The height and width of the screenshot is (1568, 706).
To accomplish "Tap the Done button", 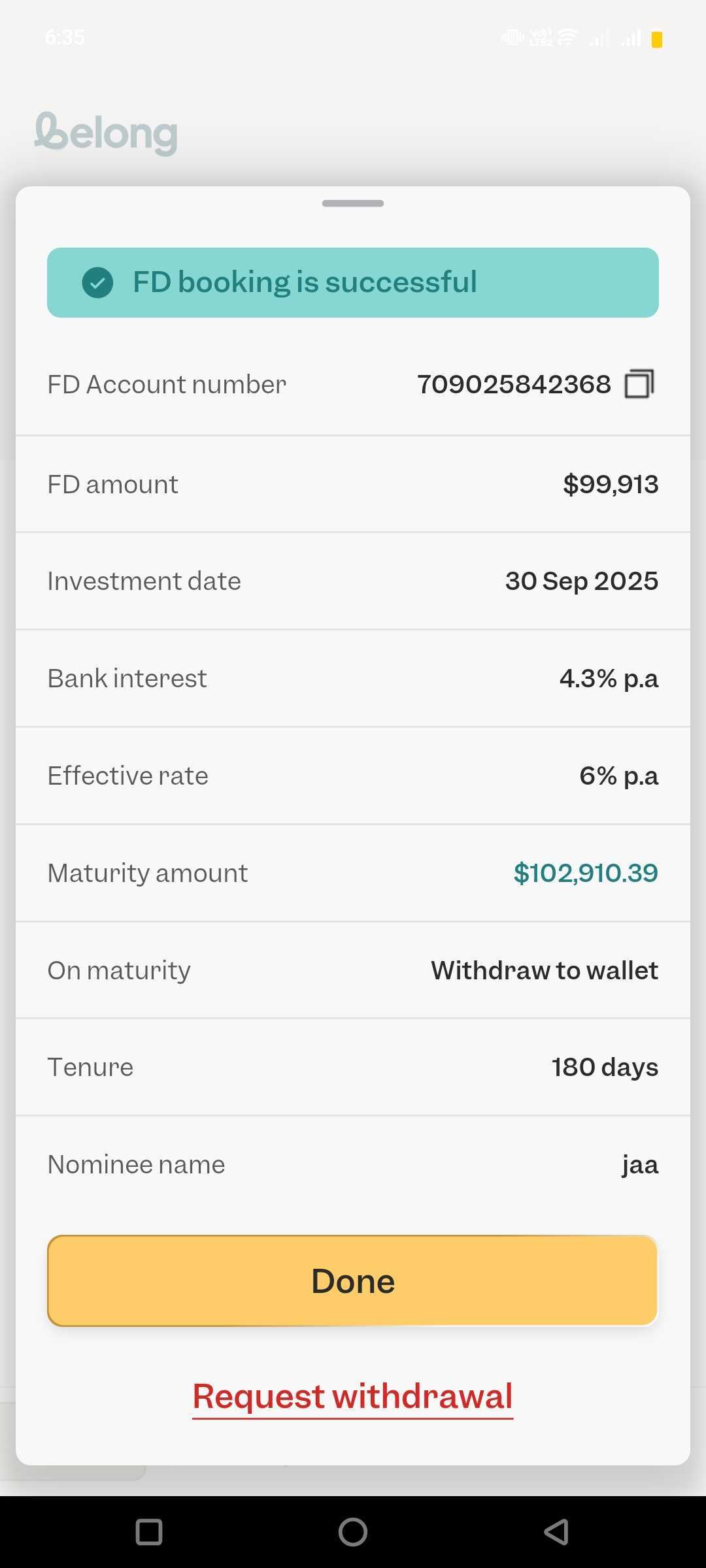I will tap(352, 1281).
